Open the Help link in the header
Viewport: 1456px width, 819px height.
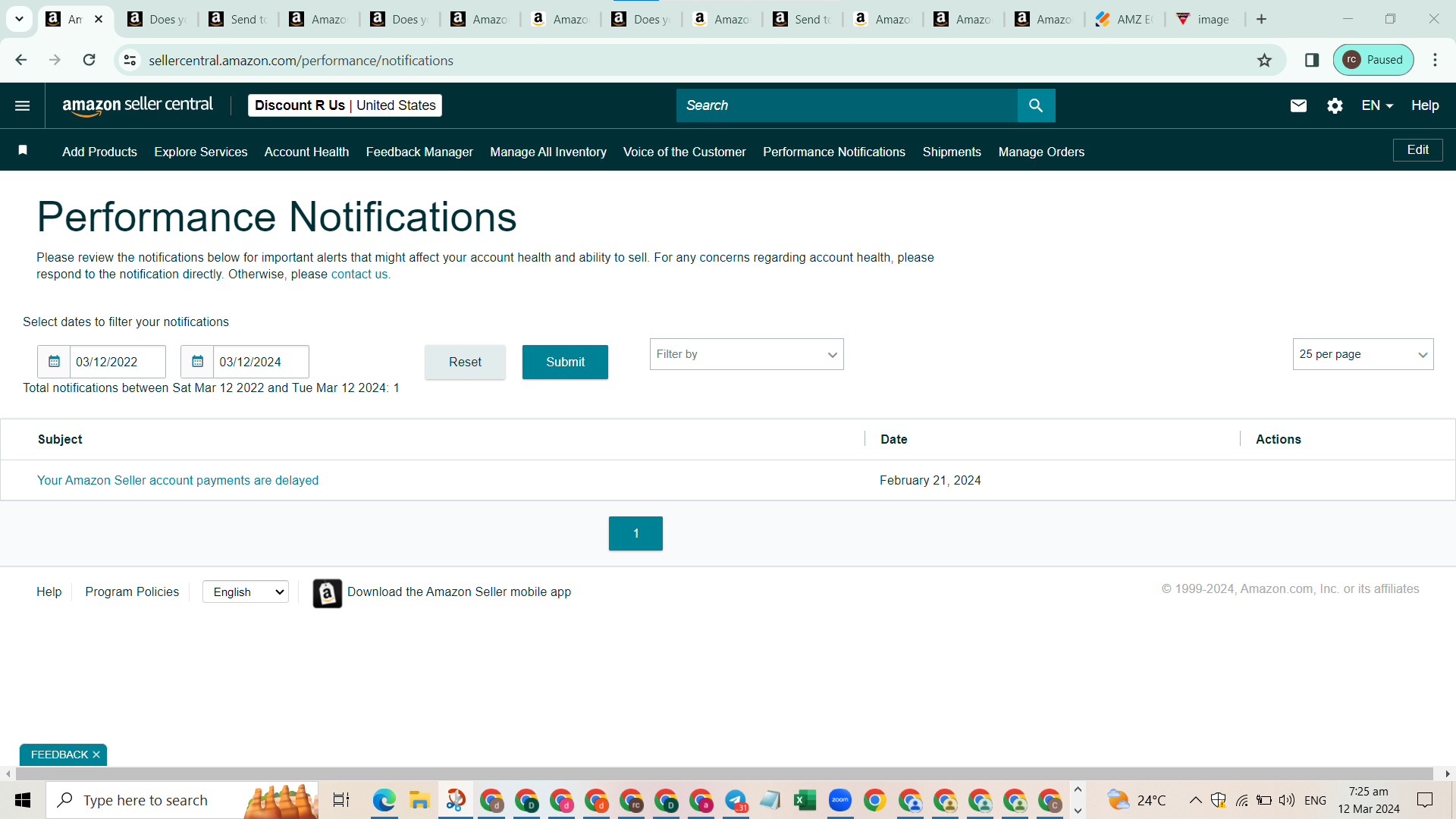point(1425,105)
